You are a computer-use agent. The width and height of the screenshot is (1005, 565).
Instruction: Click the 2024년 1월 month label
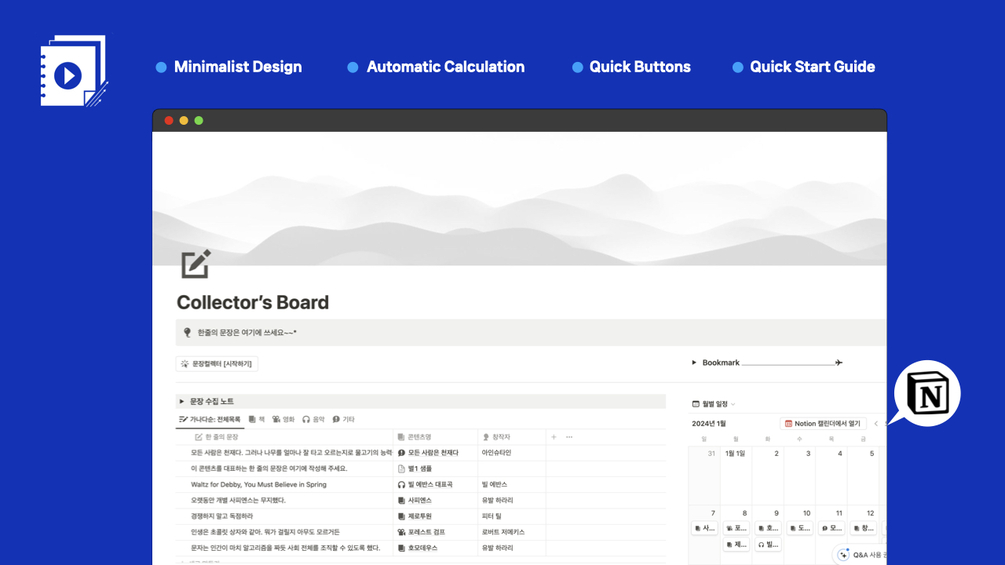[709, 423]
